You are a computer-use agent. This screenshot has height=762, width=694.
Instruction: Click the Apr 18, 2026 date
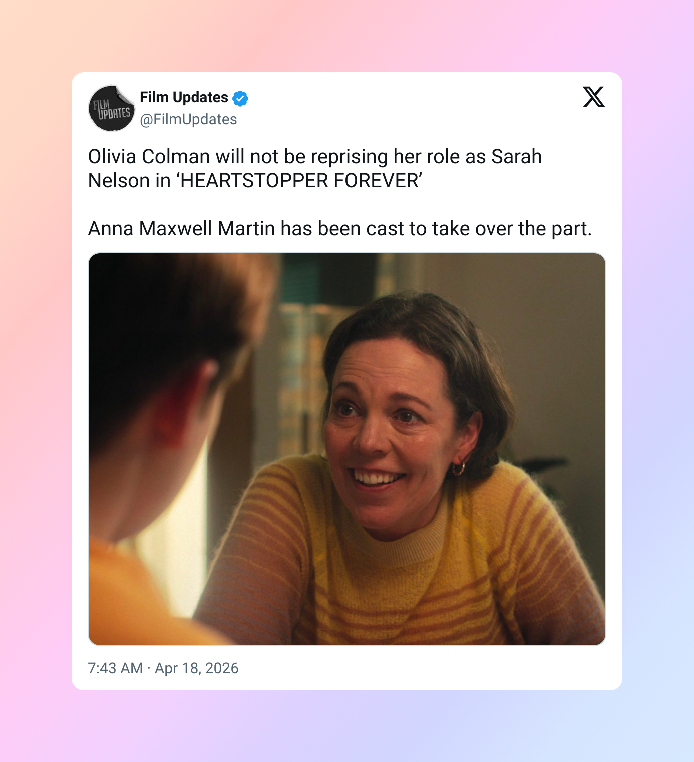(196, 668)
